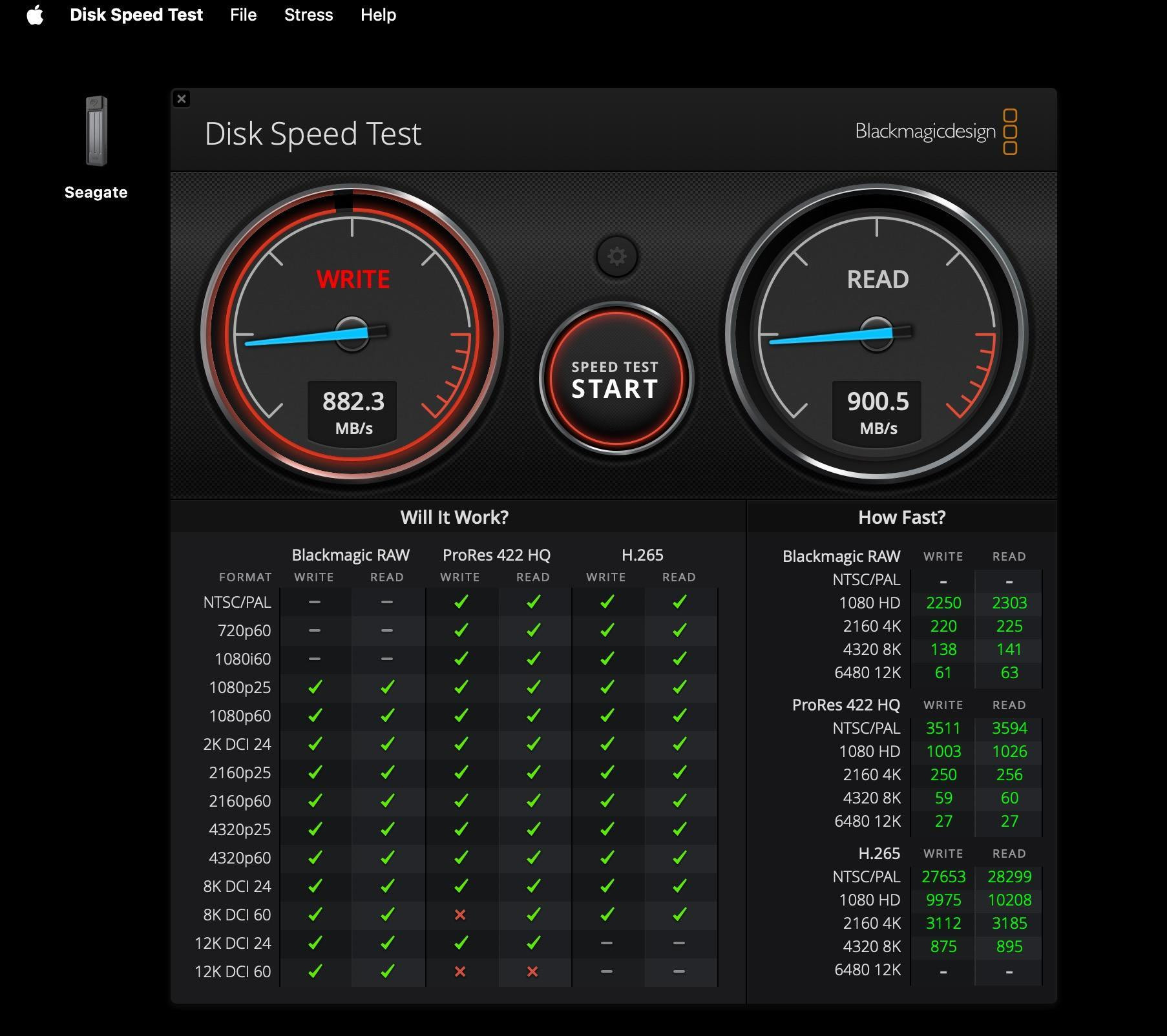This screenshot has height=1036, width=1167.
Task: Click the WRITE gauge dial needle hub
Action: pyautogui.click(x=352, y=334)
